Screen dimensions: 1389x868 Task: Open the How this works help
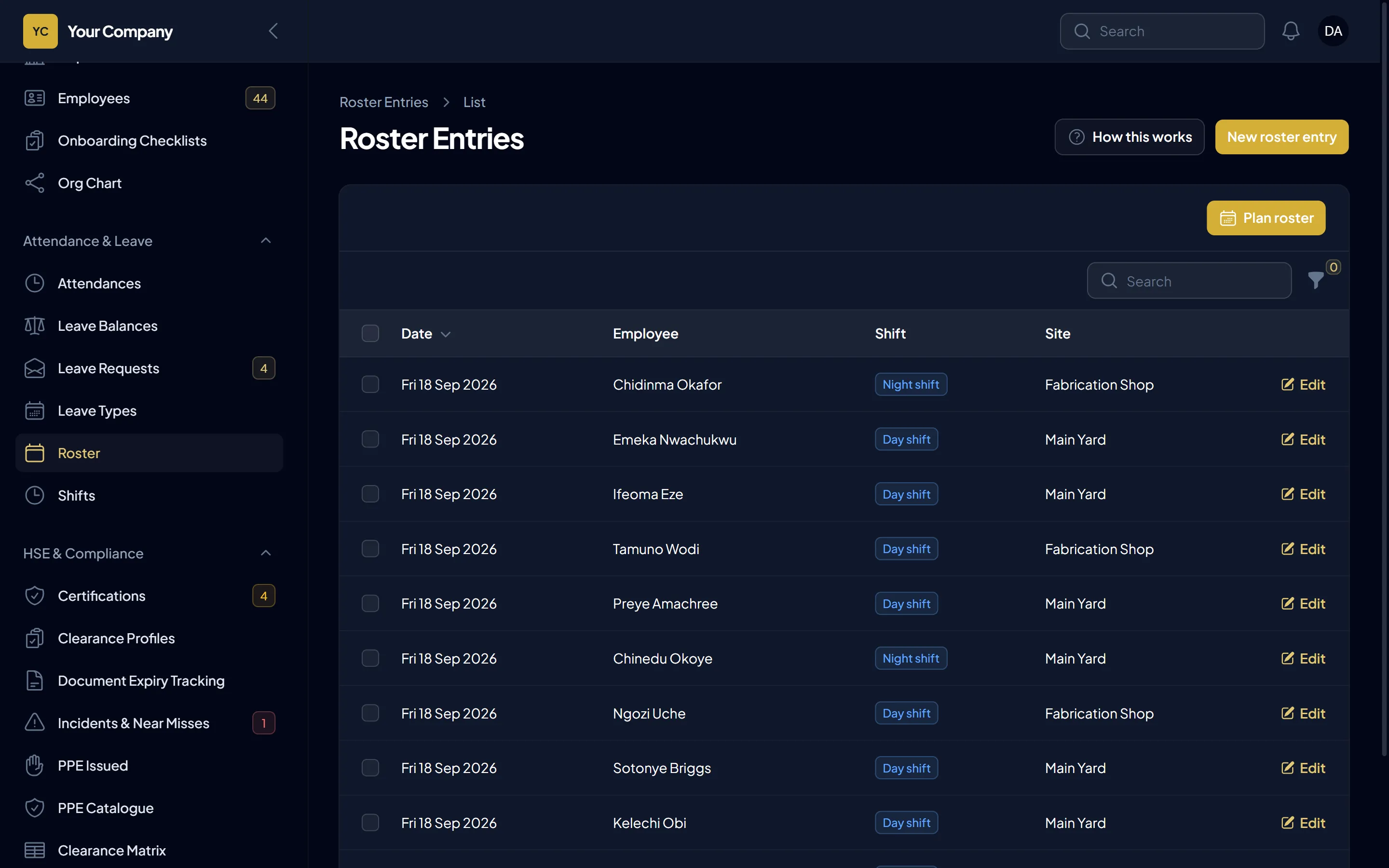point(1129,137)
